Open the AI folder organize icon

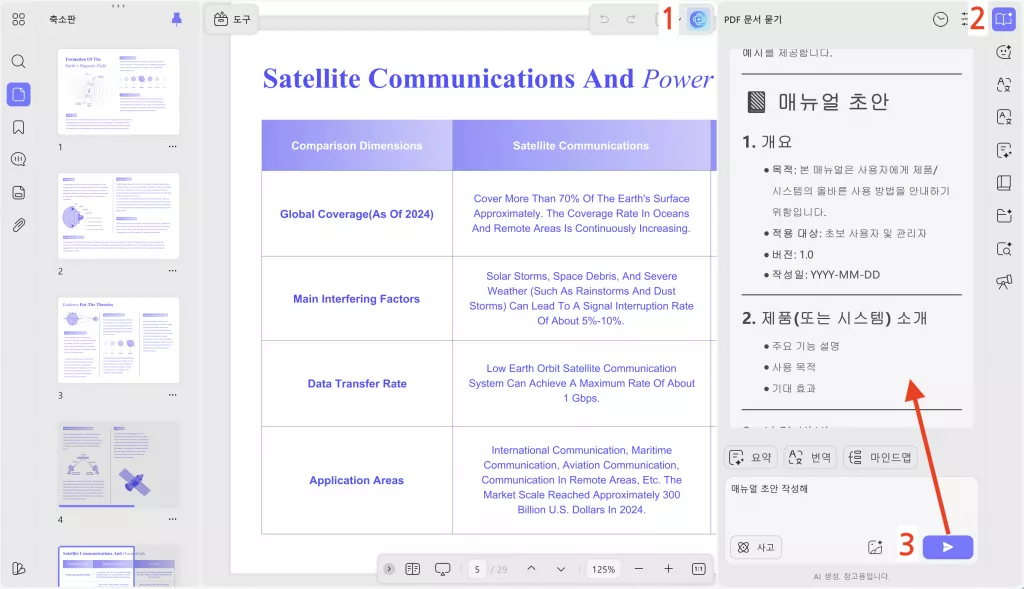point(1004,215)
